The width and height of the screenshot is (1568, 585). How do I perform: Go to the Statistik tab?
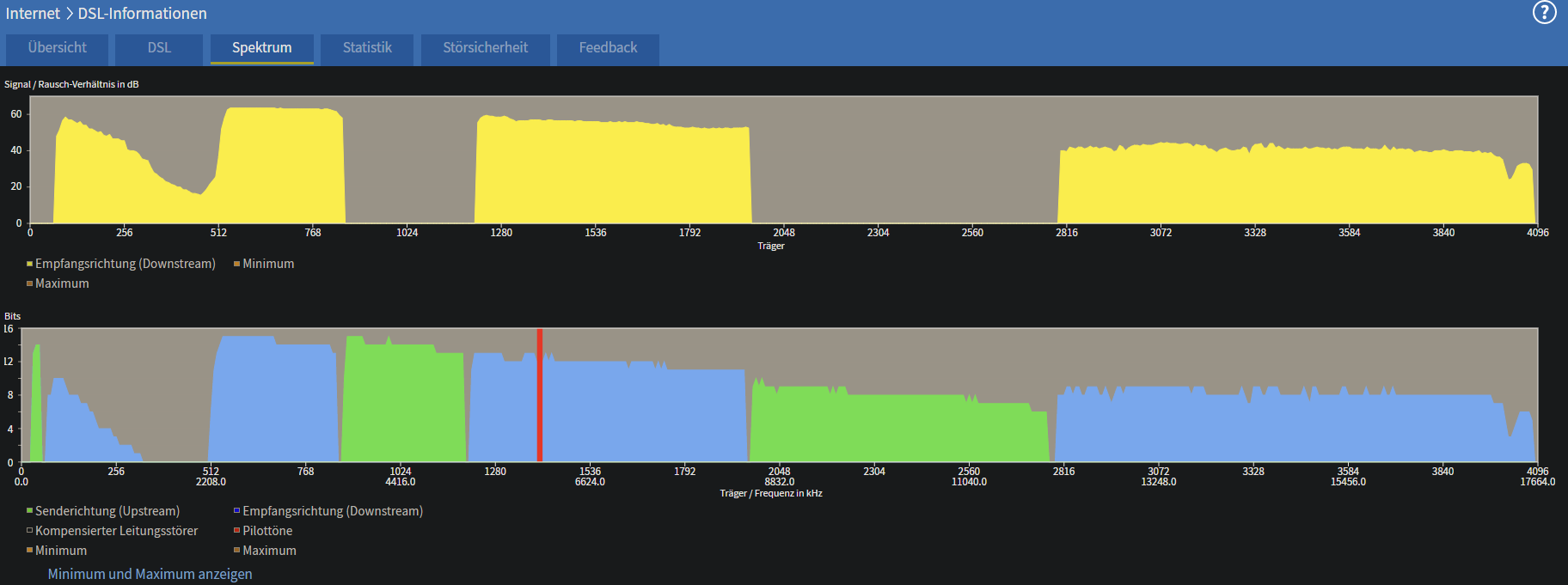pyautogui.click(x=367, y=49)
